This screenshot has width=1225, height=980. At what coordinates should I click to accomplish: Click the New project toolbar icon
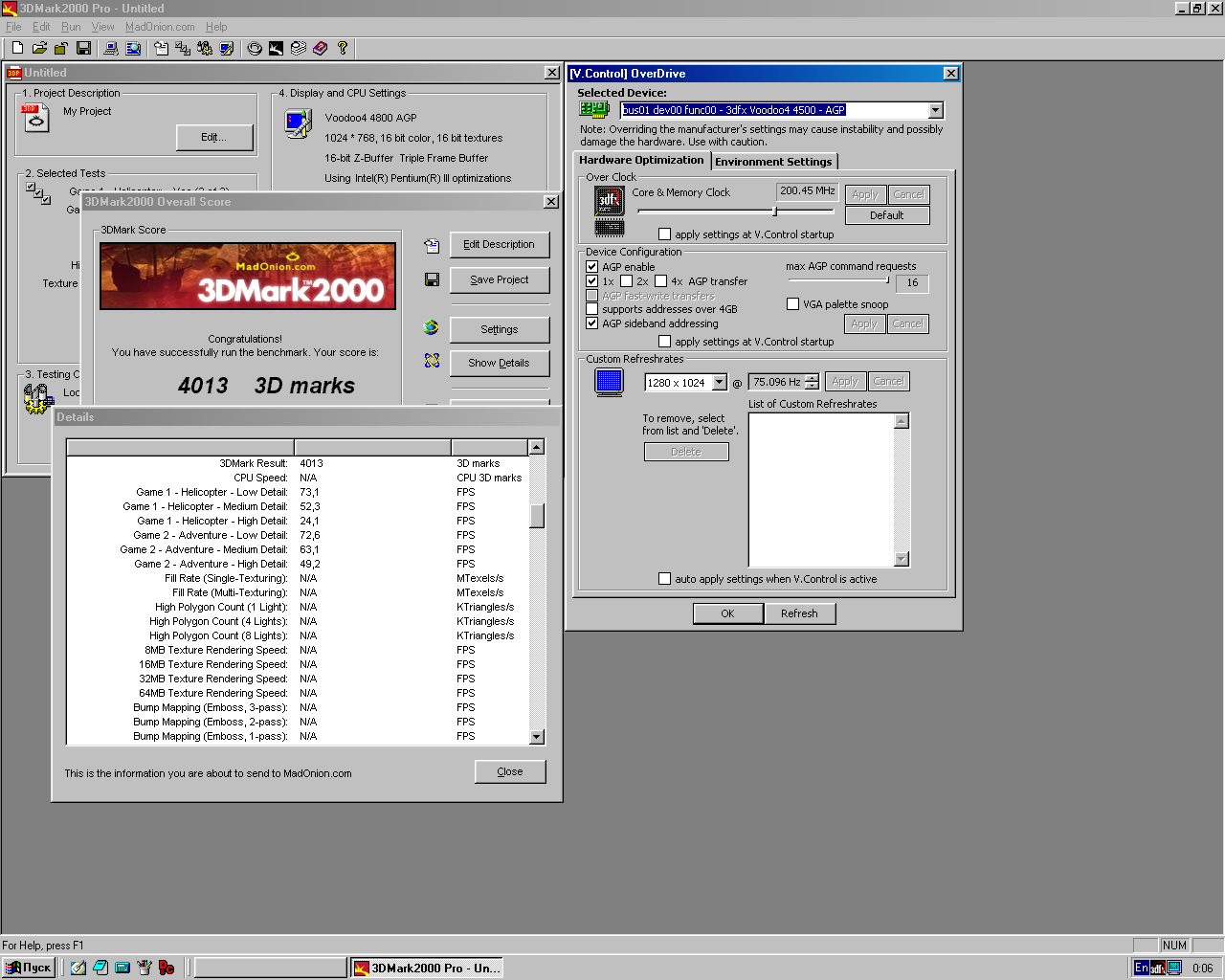pyautogui.click(x=17, y=48)
